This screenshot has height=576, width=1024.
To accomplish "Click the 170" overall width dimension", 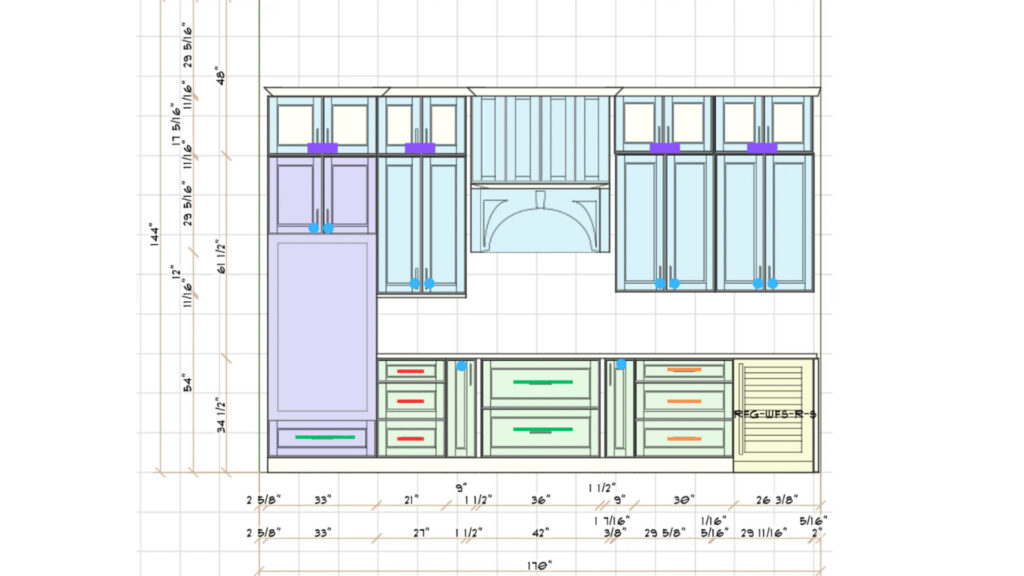I will click(x=539, y=566).
